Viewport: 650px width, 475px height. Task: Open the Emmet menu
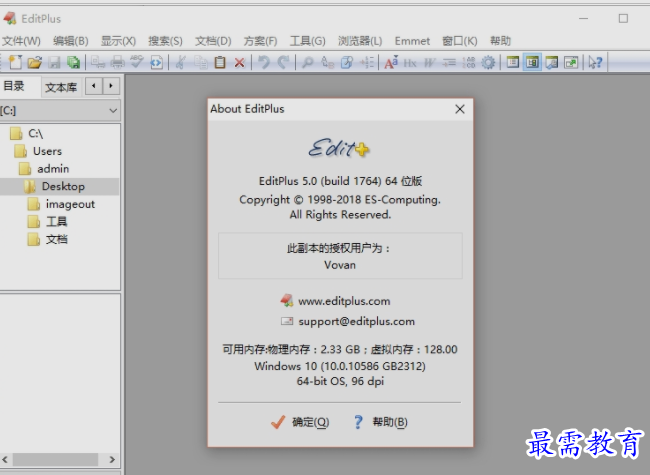click(412, 41)
